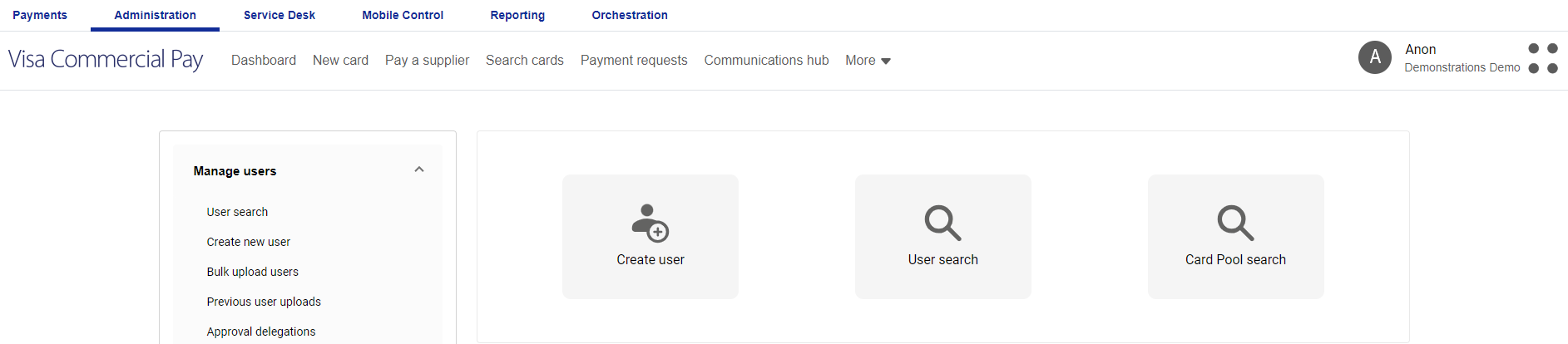Open the Service Desk tab

point(279,15)
